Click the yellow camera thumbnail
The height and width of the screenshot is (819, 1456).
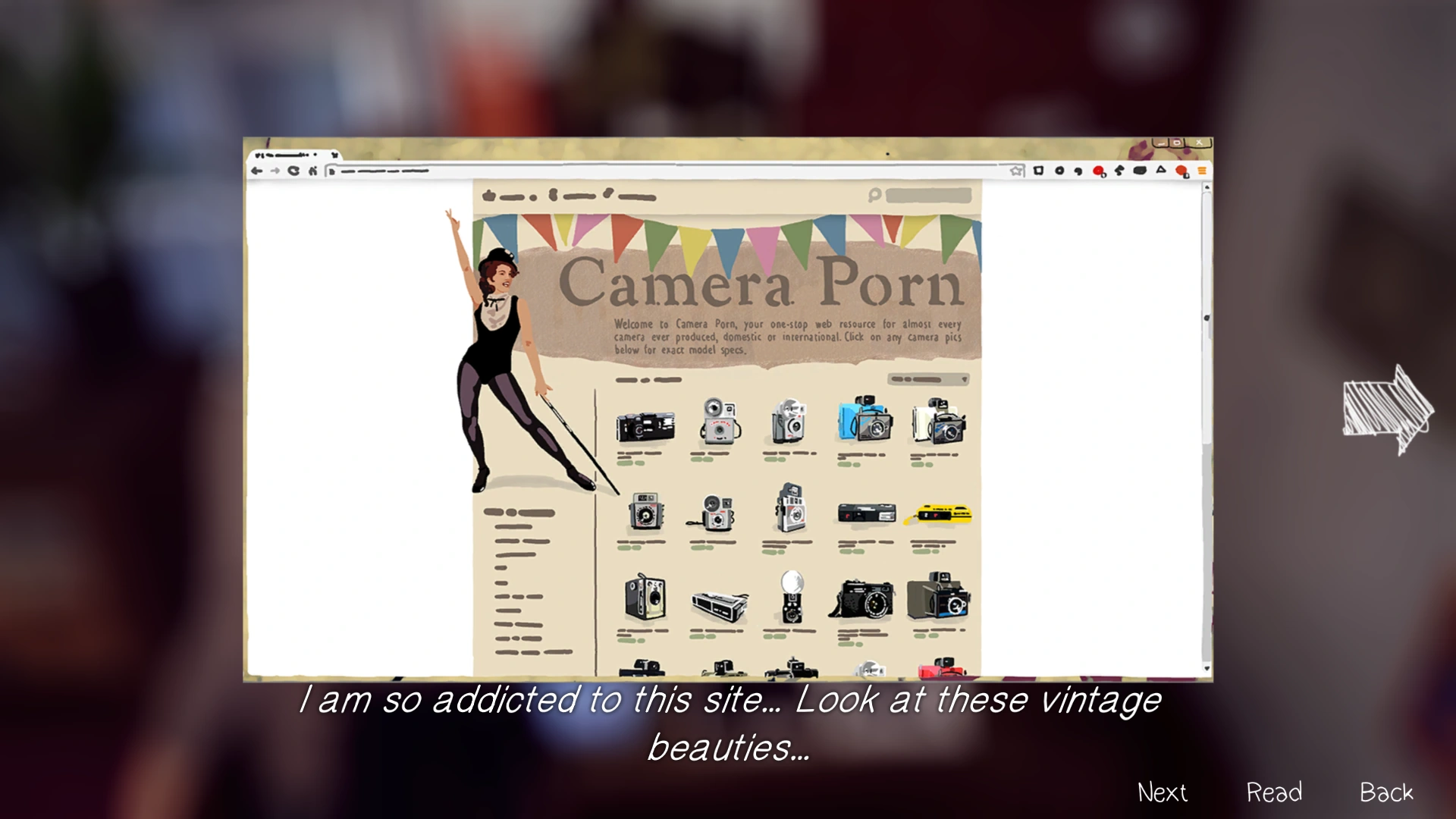pos(939,515)
